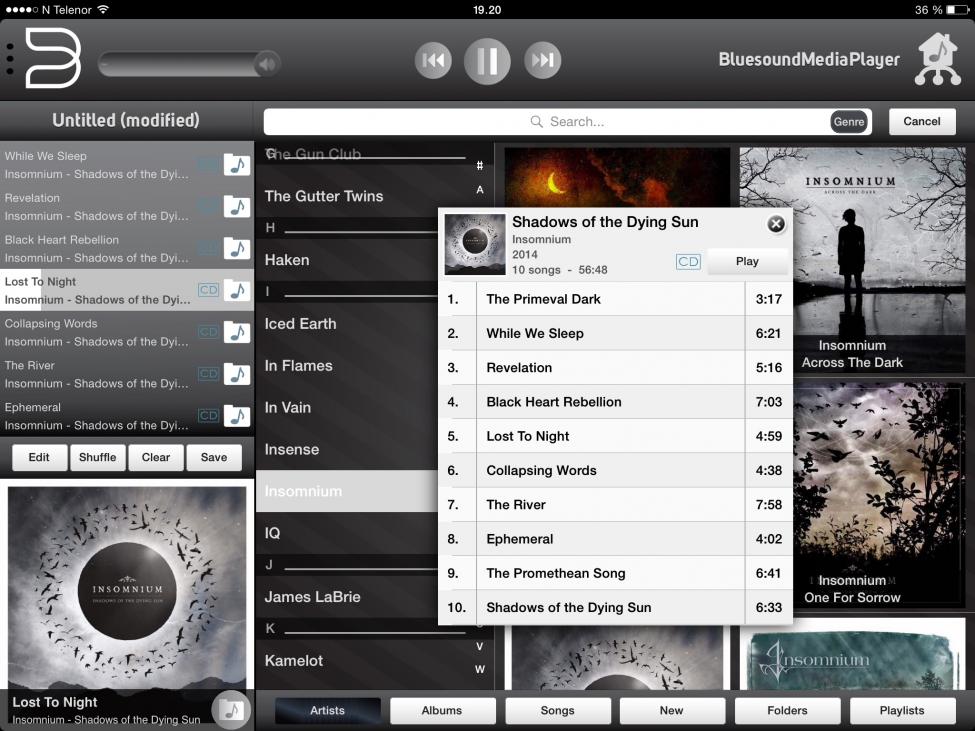The width and height of the screenshot is (975, 731).
Task: Save the play queue as playlist
Action: (x=214, y=457)
